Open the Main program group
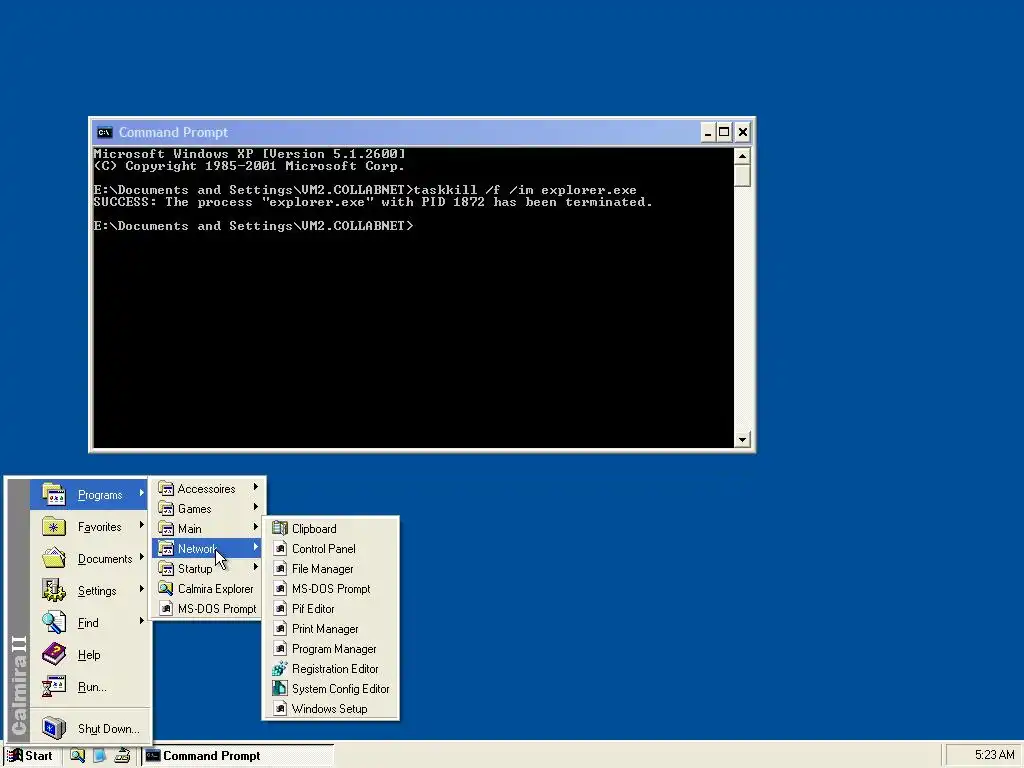This screenshot has width=1024, height=768. point(208,529)
